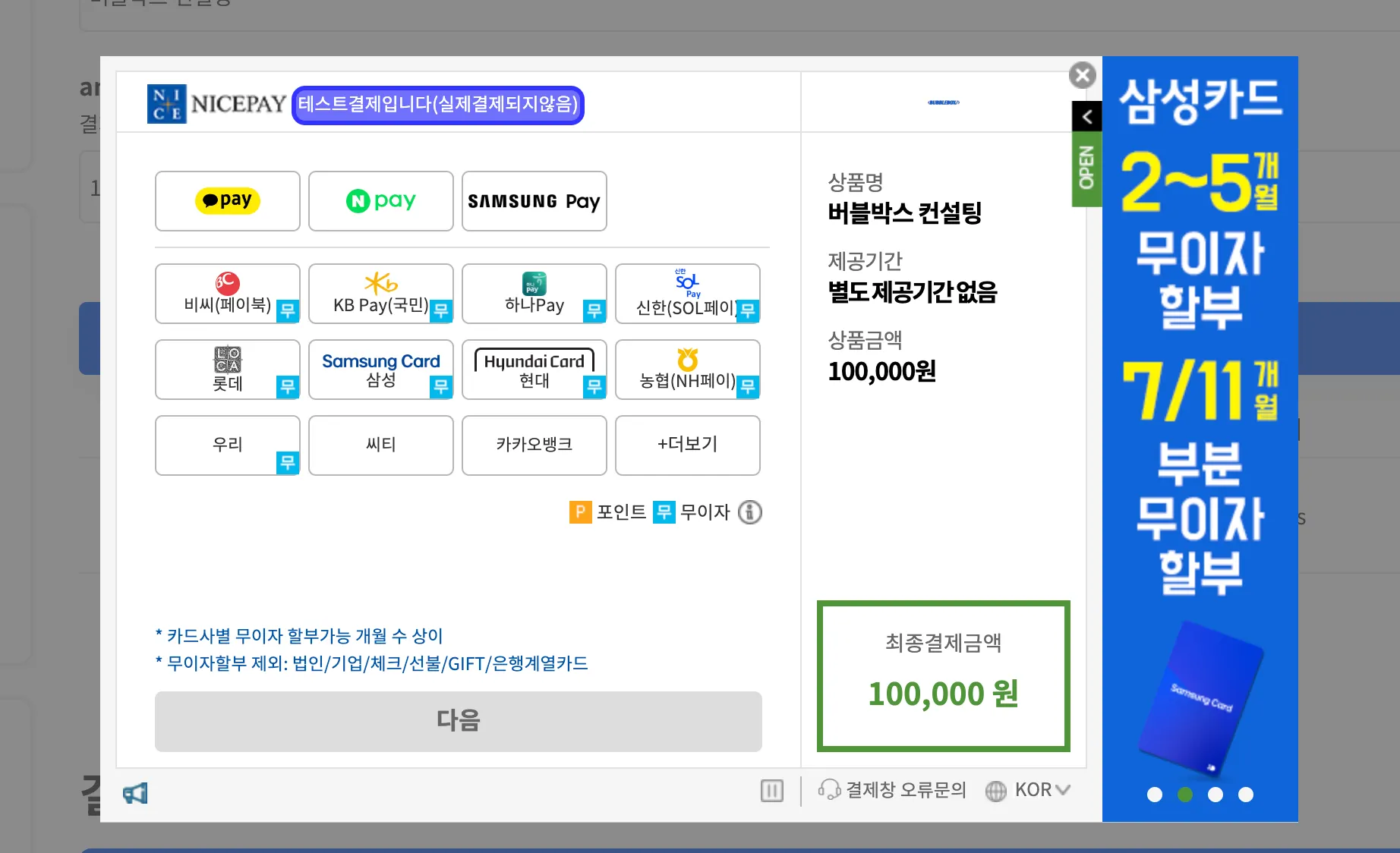This screenshot has width=1400, height=853.
Task: Click the green OPEN tab
Action: click(1087, 169)
